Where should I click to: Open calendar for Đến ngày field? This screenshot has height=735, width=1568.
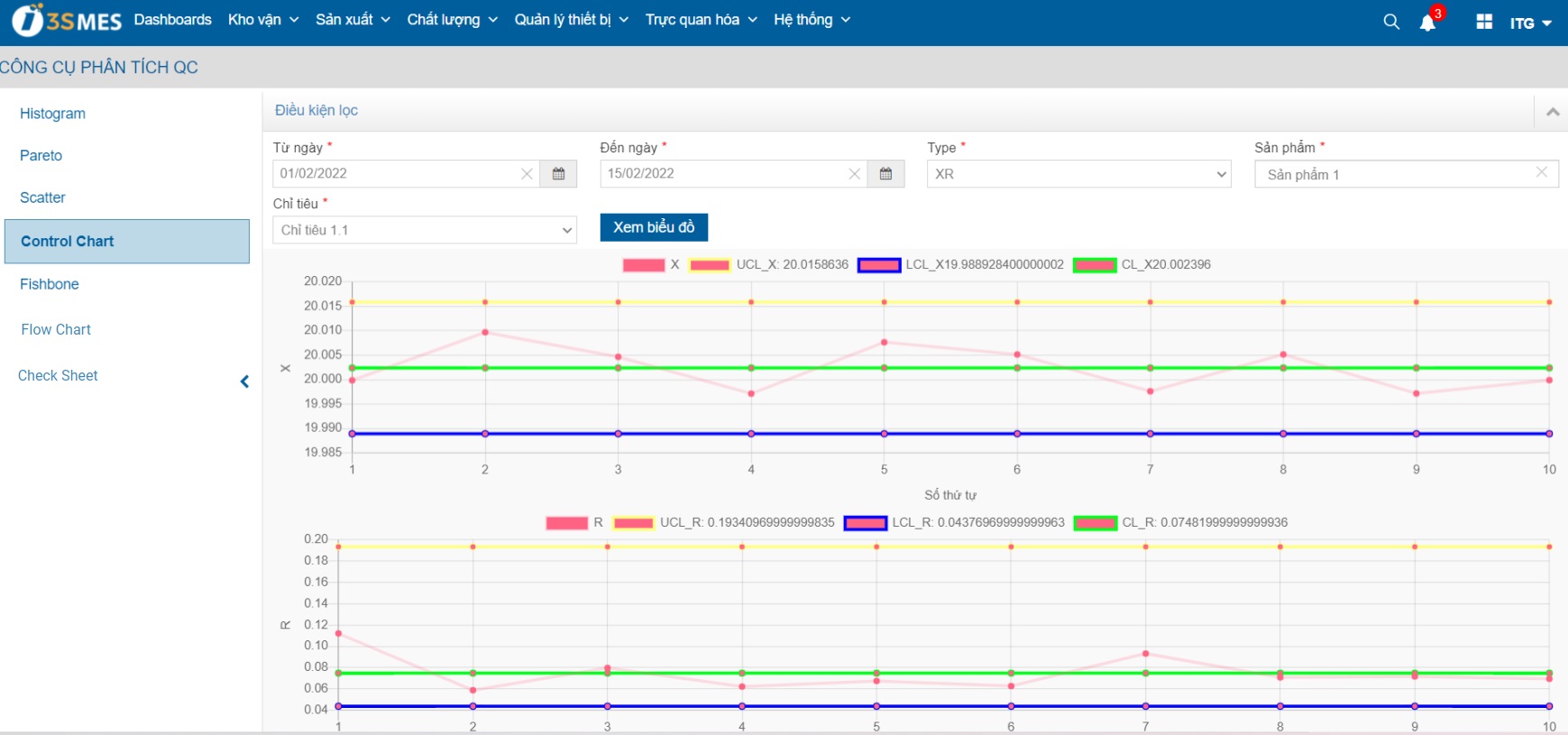click(x=885, y=174)
